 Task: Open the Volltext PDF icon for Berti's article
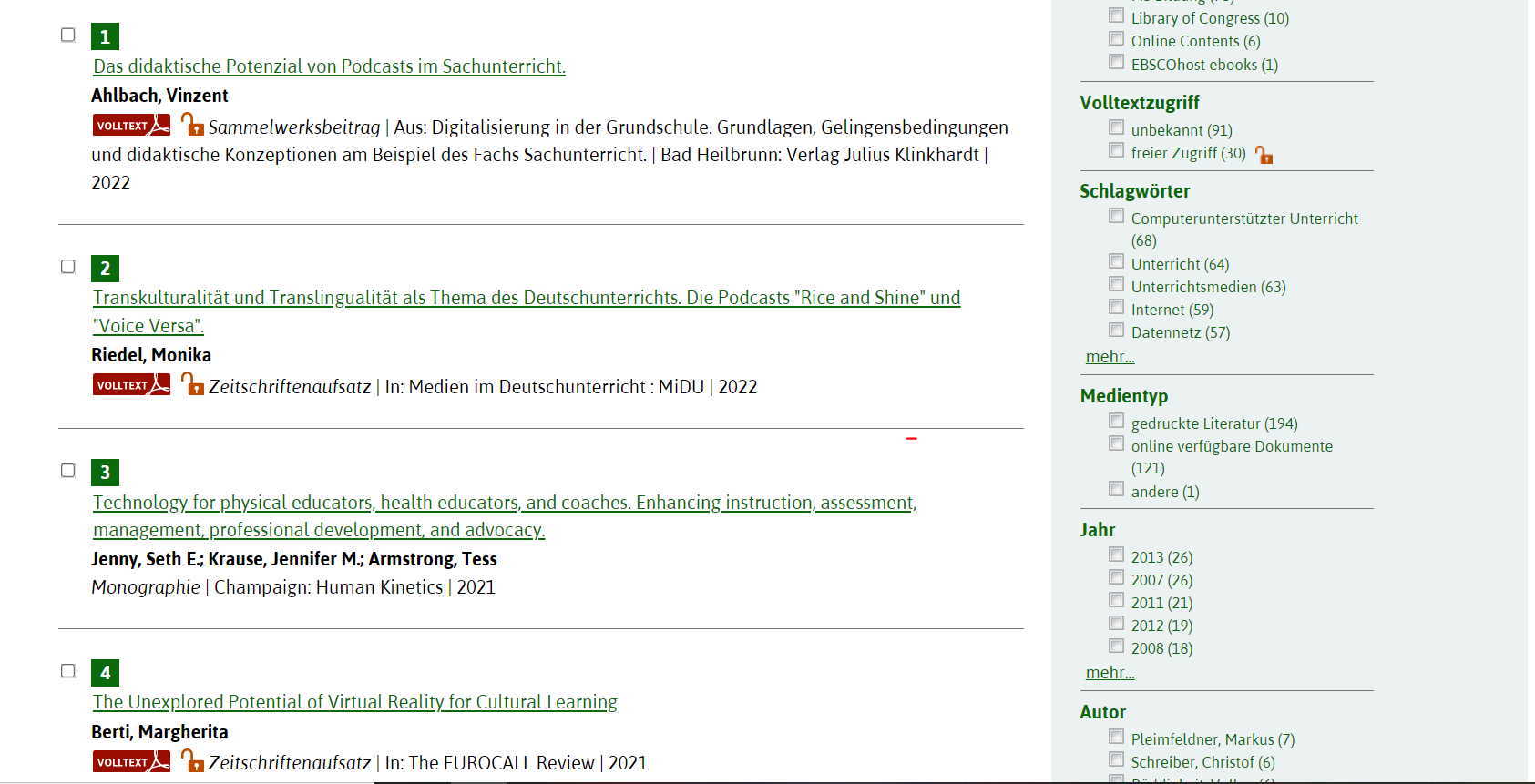pyautogui.click(x=131, y=762)
